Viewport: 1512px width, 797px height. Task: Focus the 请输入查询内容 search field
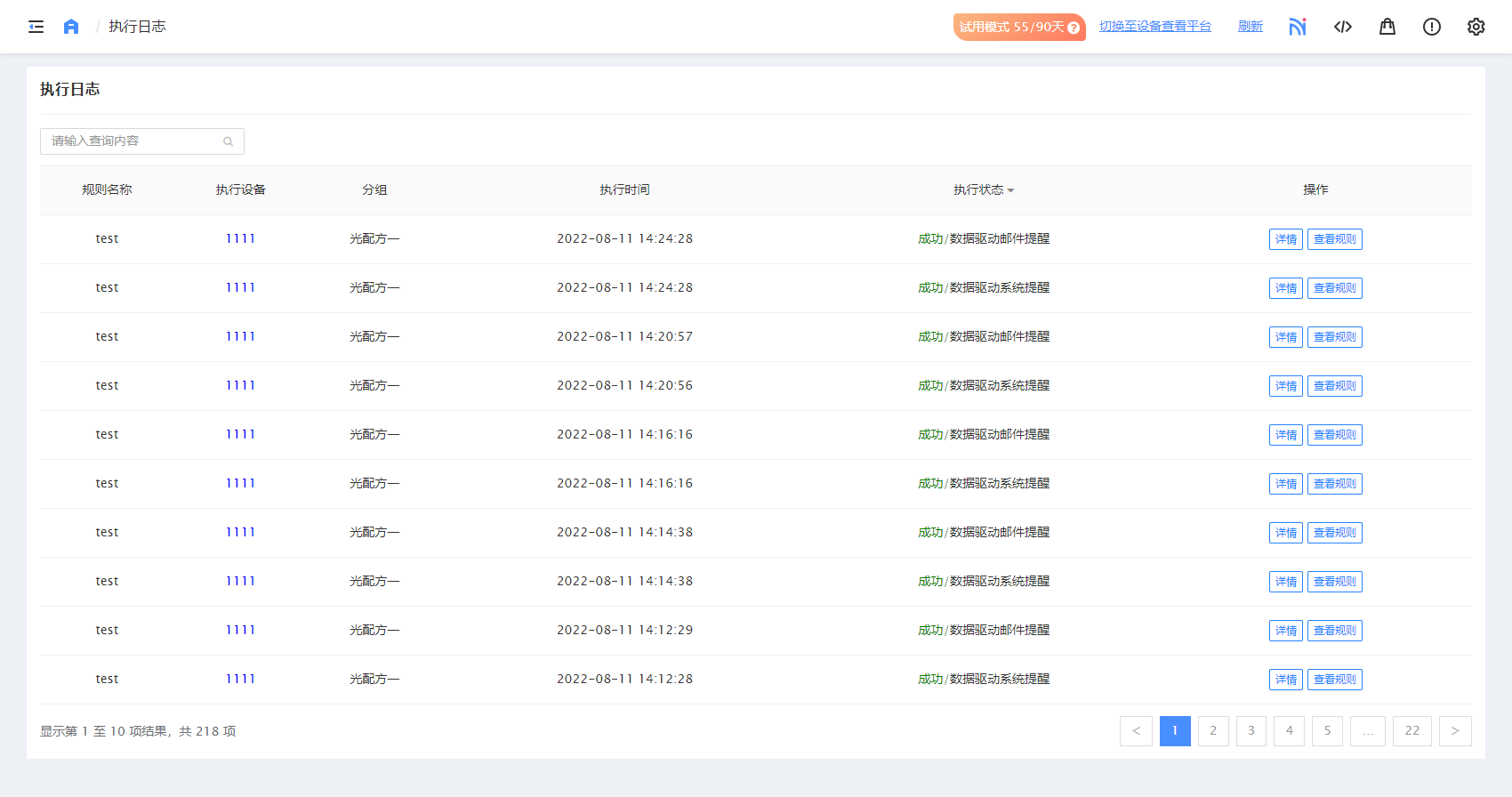[x=133, y=141]
